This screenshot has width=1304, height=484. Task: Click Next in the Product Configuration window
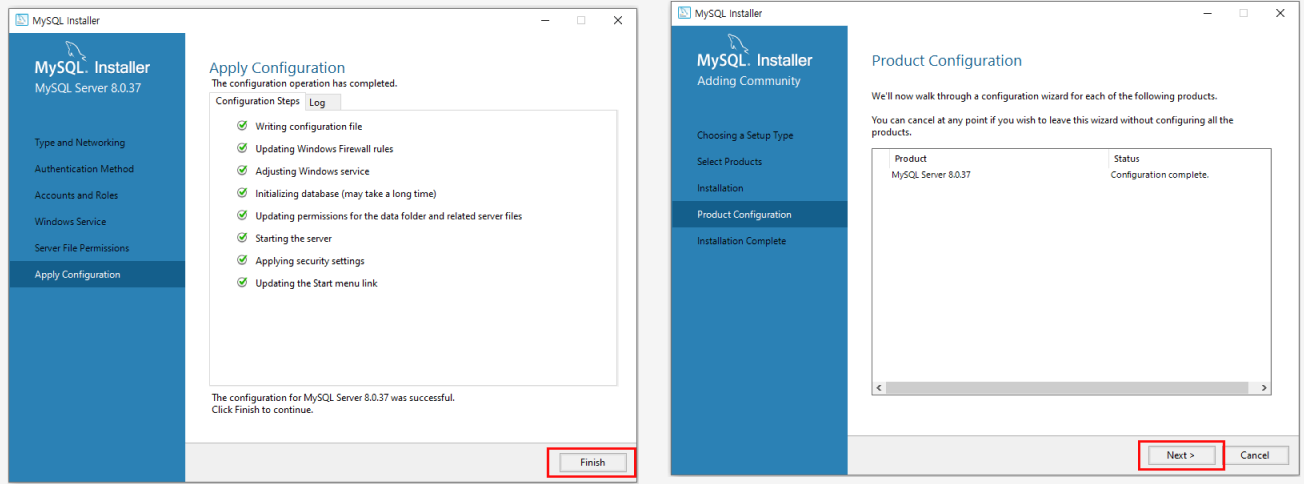click(1180, 455)
